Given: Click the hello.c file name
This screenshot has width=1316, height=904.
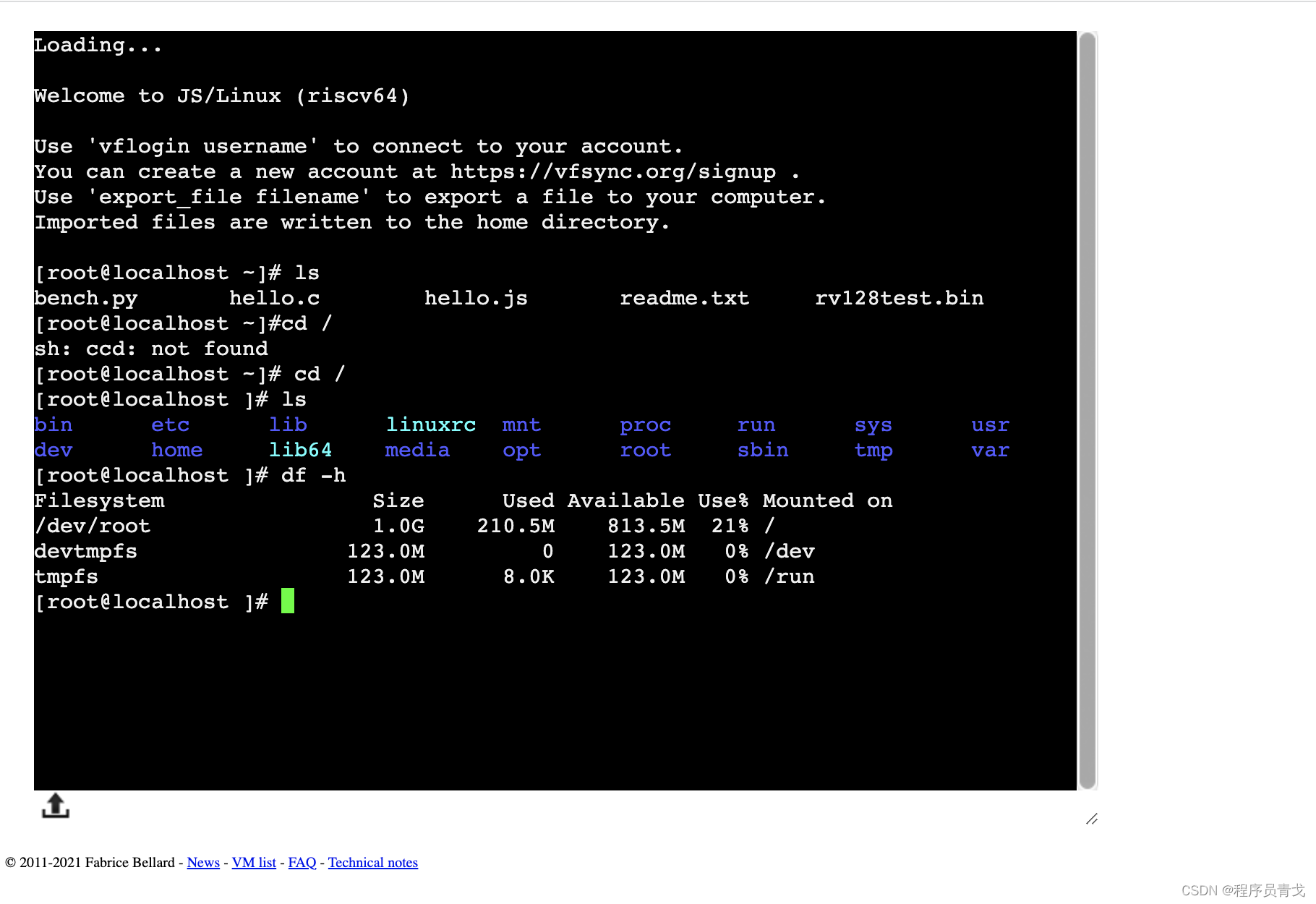Looking at the screenshot, I should (x=274, y=299).
